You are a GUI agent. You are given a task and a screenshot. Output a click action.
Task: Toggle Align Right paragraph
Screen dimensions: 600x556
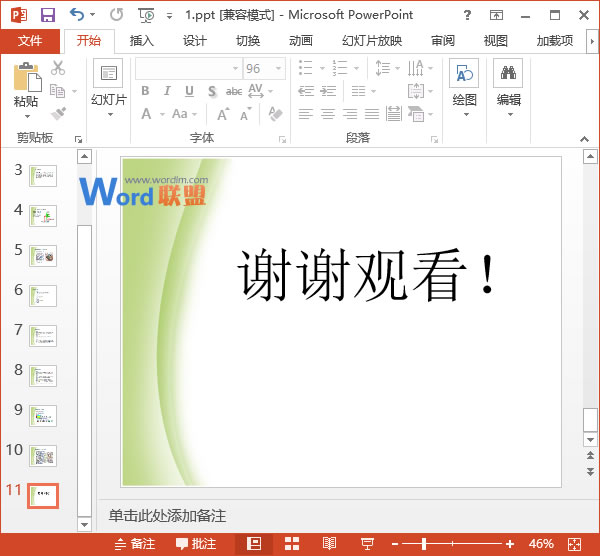point(350,114)
